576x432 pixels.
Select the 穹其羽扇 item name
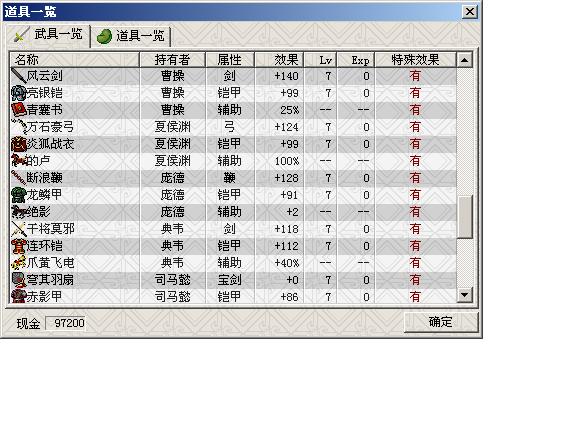50,280
